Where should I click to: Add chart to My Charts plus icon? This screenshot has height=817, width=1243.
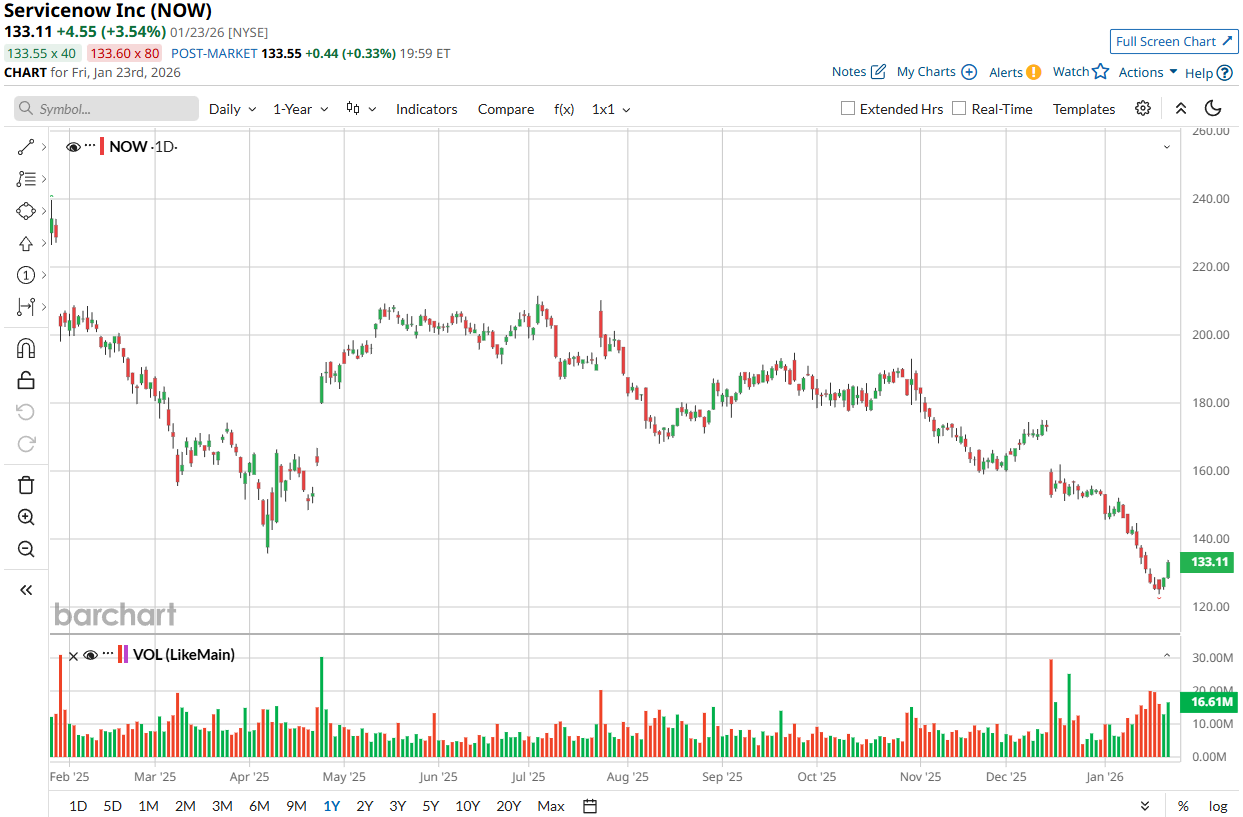click(x=969, y=72)
